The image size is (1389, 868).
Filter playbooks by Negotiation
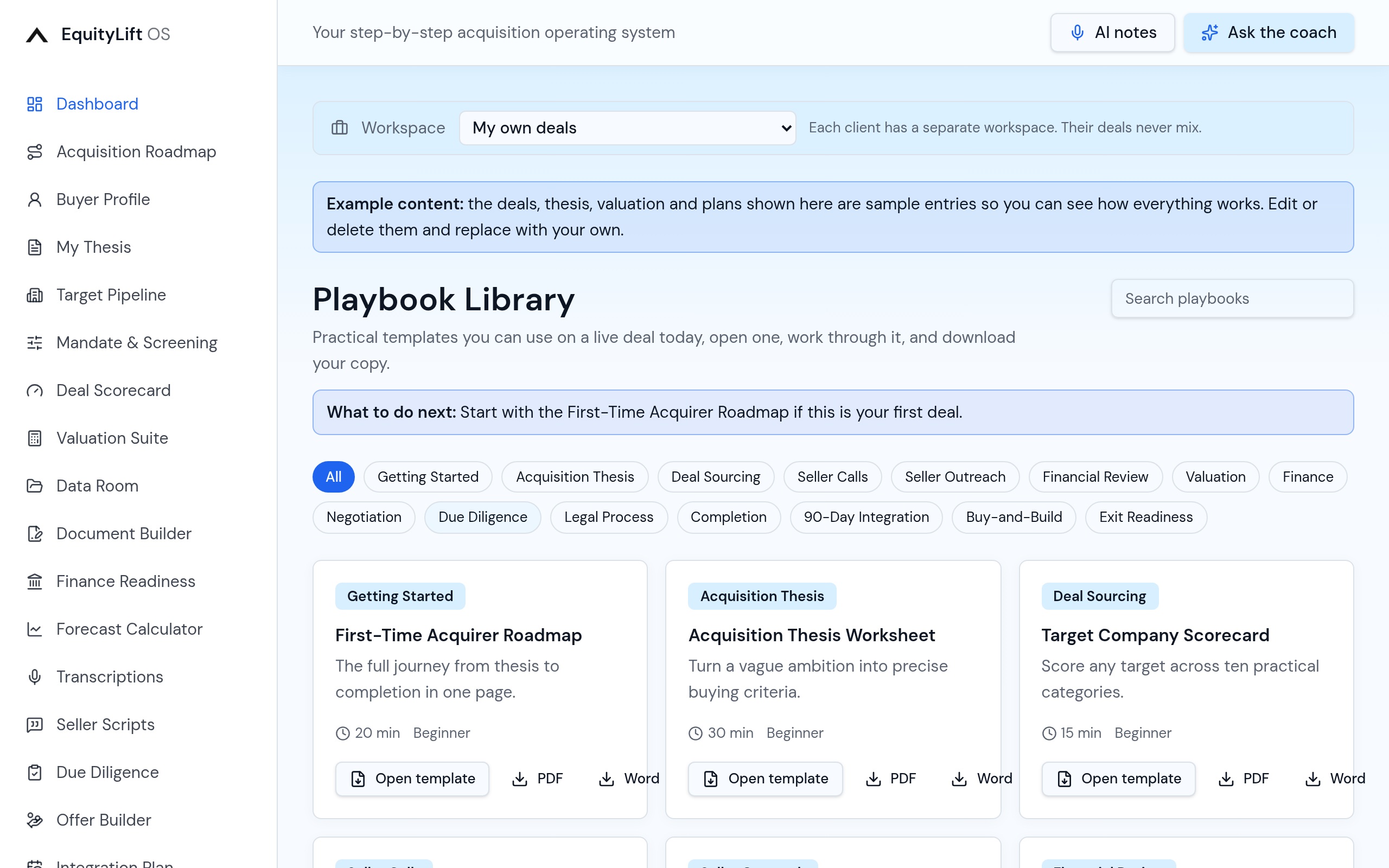[x=364, y=517]
